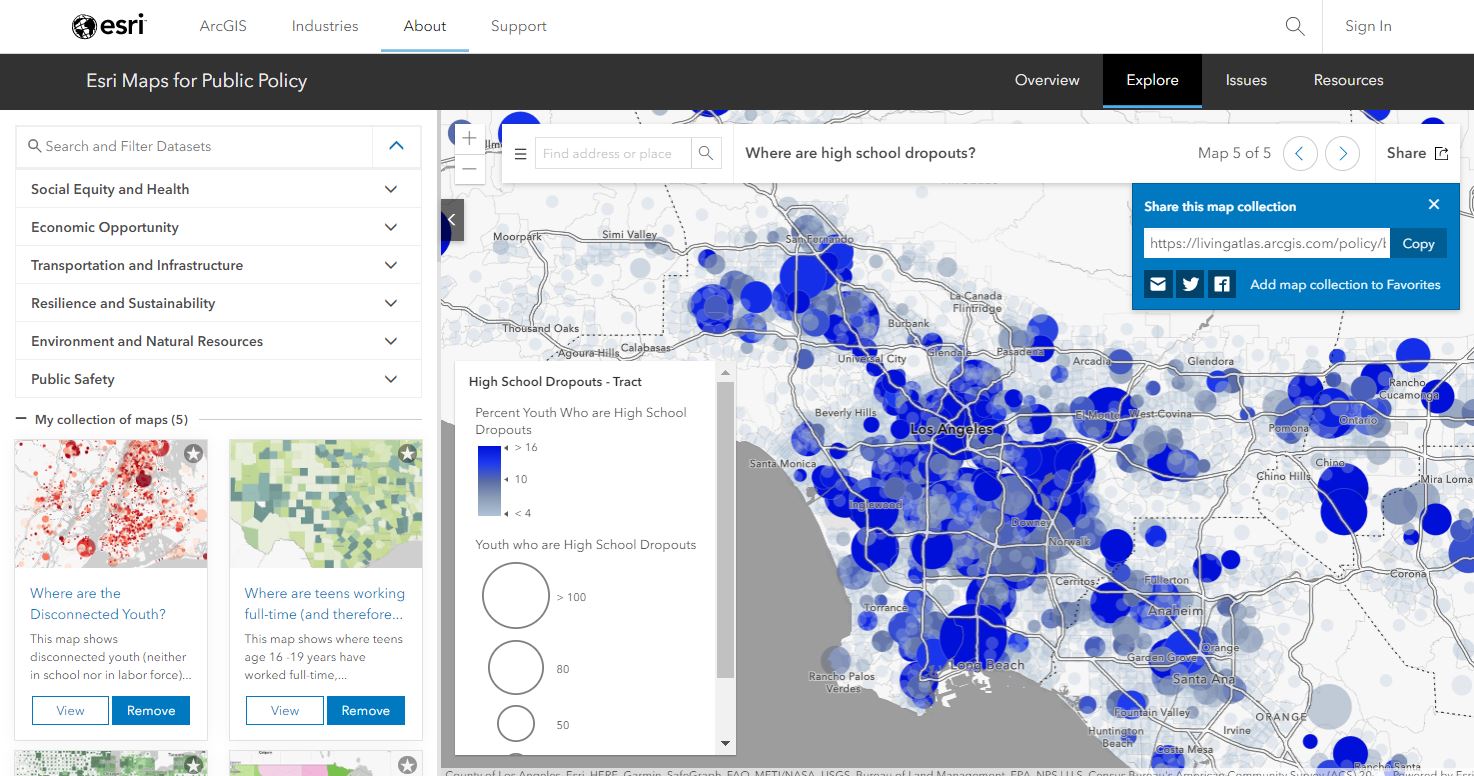Click the Find address or place field

[612, 153]
